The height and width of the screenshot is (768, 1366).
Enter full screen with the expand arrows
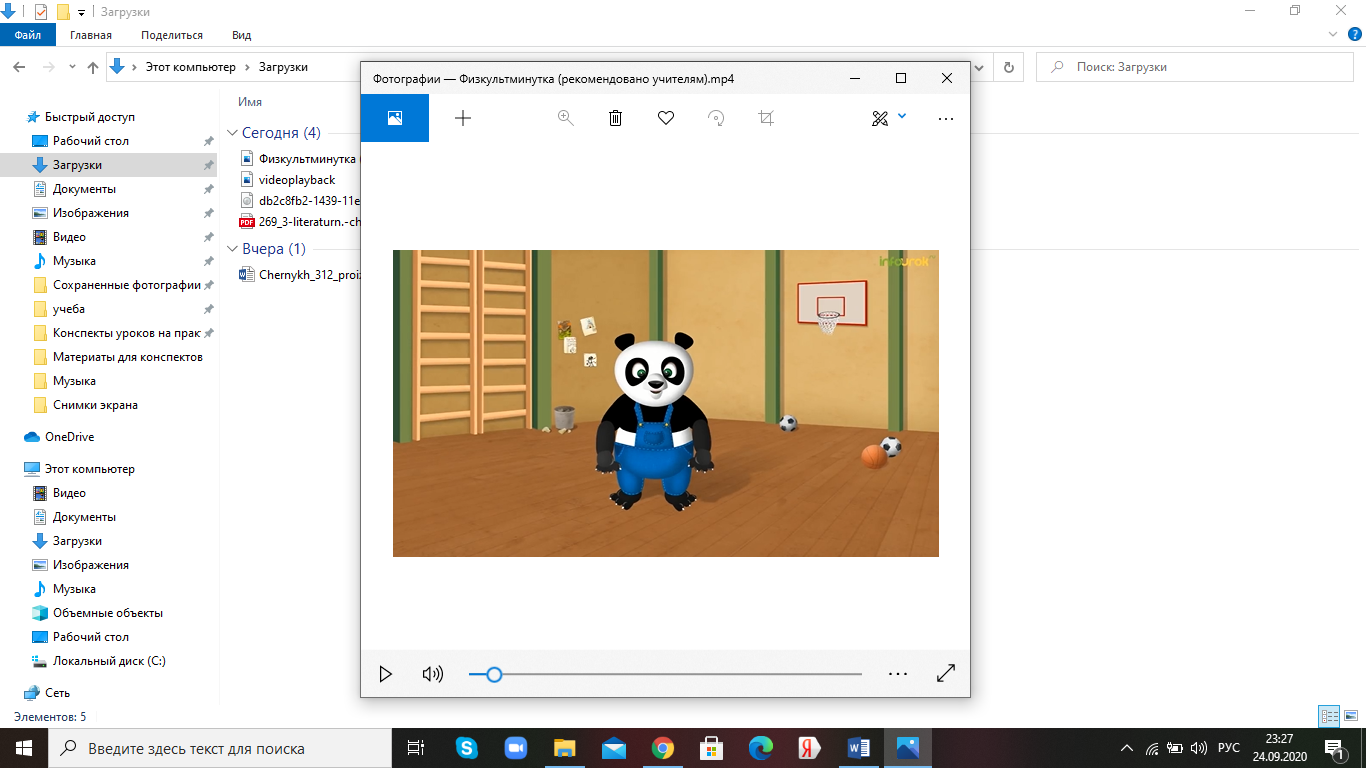[x=946, y=674]
